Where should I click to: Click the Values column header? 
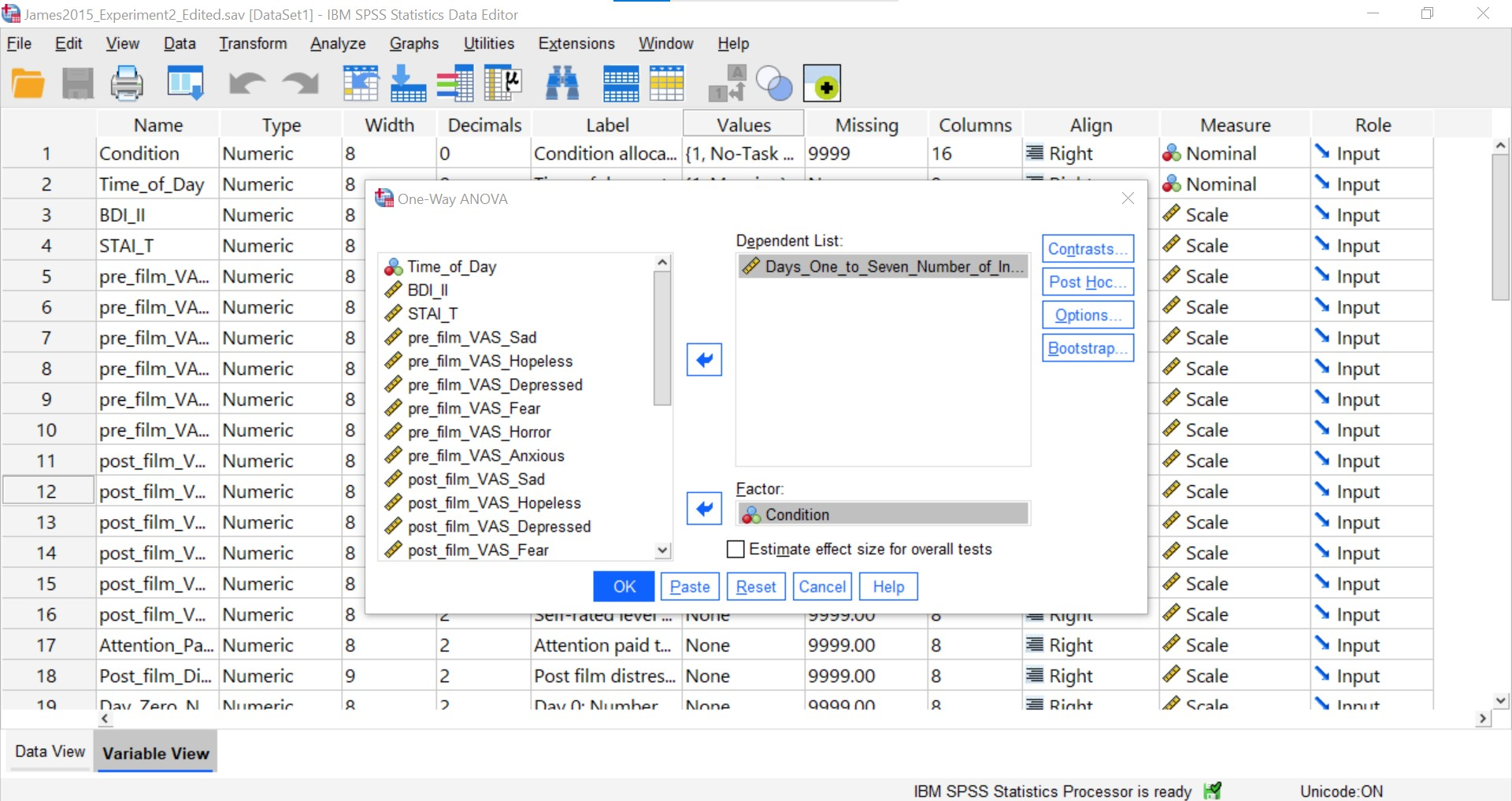743,124
